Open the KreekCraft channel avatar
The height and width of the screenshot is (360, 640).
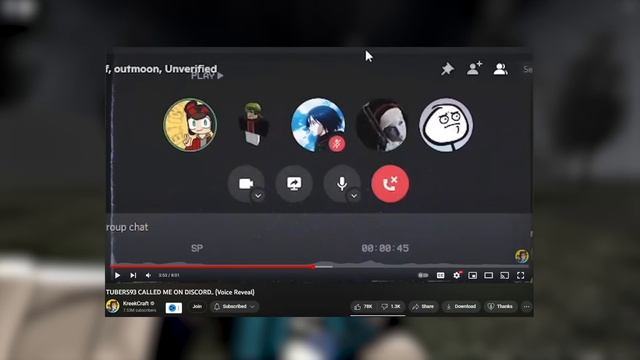(x=113, y=306)
